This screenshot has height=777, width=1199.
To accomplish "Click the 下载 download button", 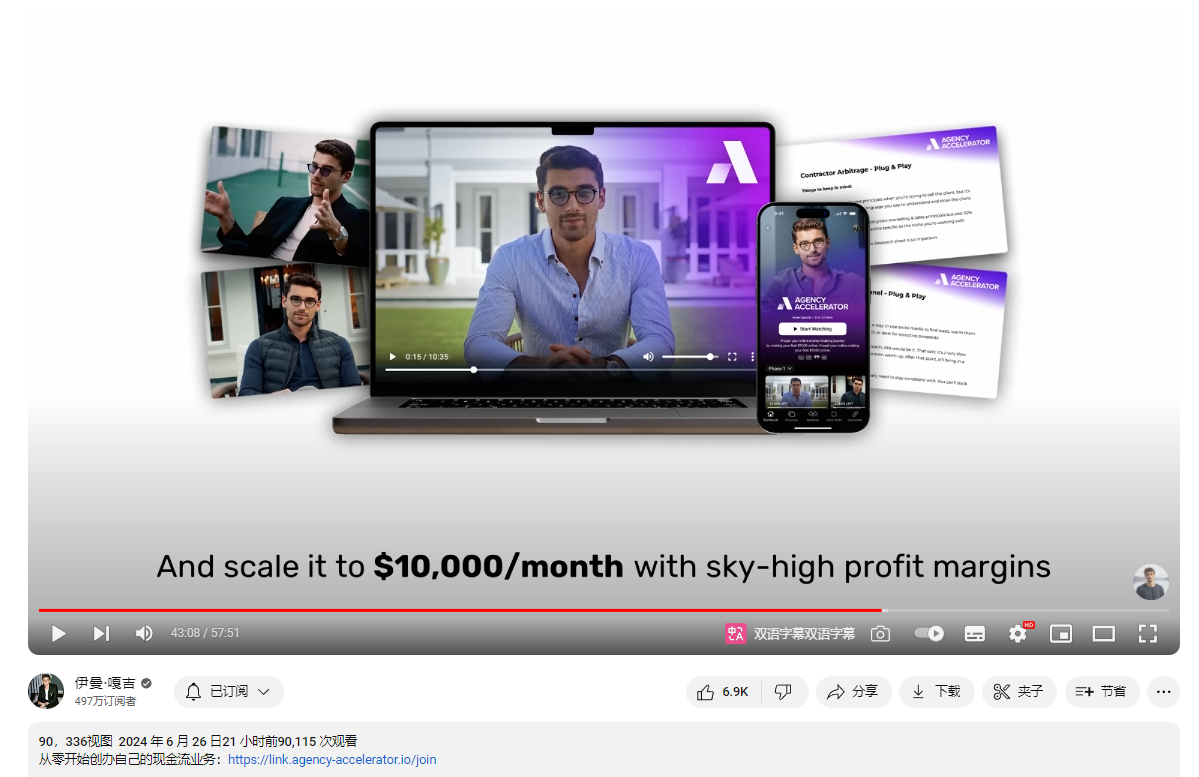I will [936, 691].
